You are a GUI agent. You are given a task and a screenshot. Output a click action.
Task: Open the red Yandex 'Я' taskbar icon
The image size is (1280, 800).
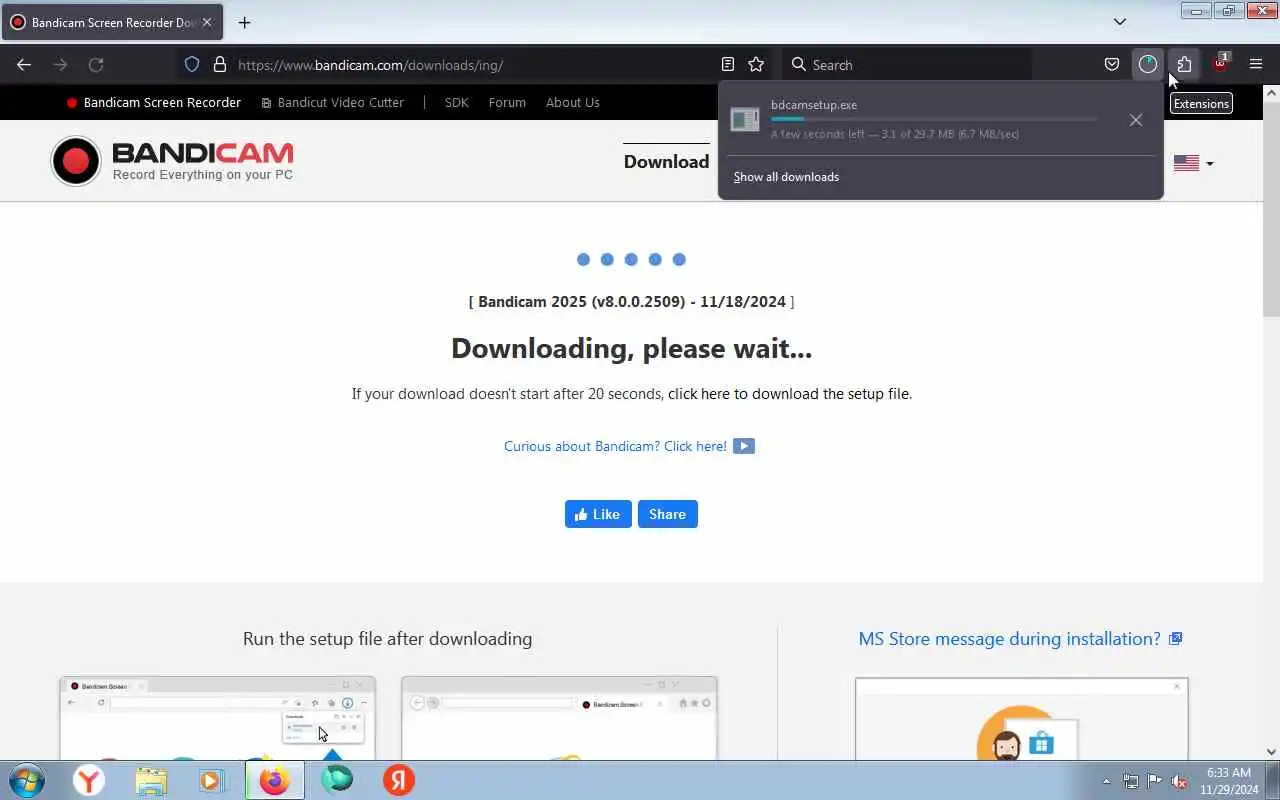399,780
